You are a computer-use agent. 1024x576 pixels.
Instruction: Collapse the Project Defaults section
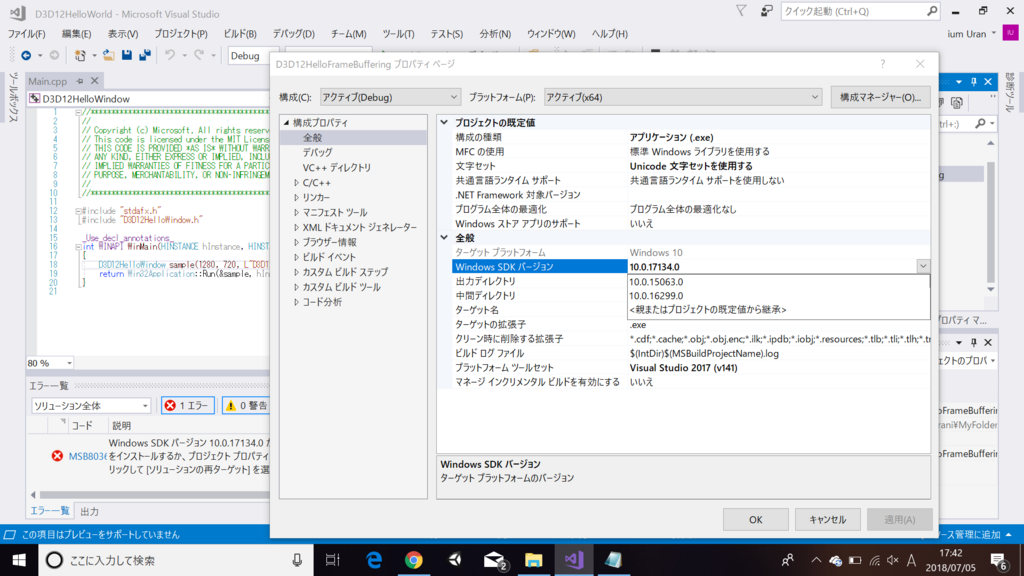coord(445,122)
